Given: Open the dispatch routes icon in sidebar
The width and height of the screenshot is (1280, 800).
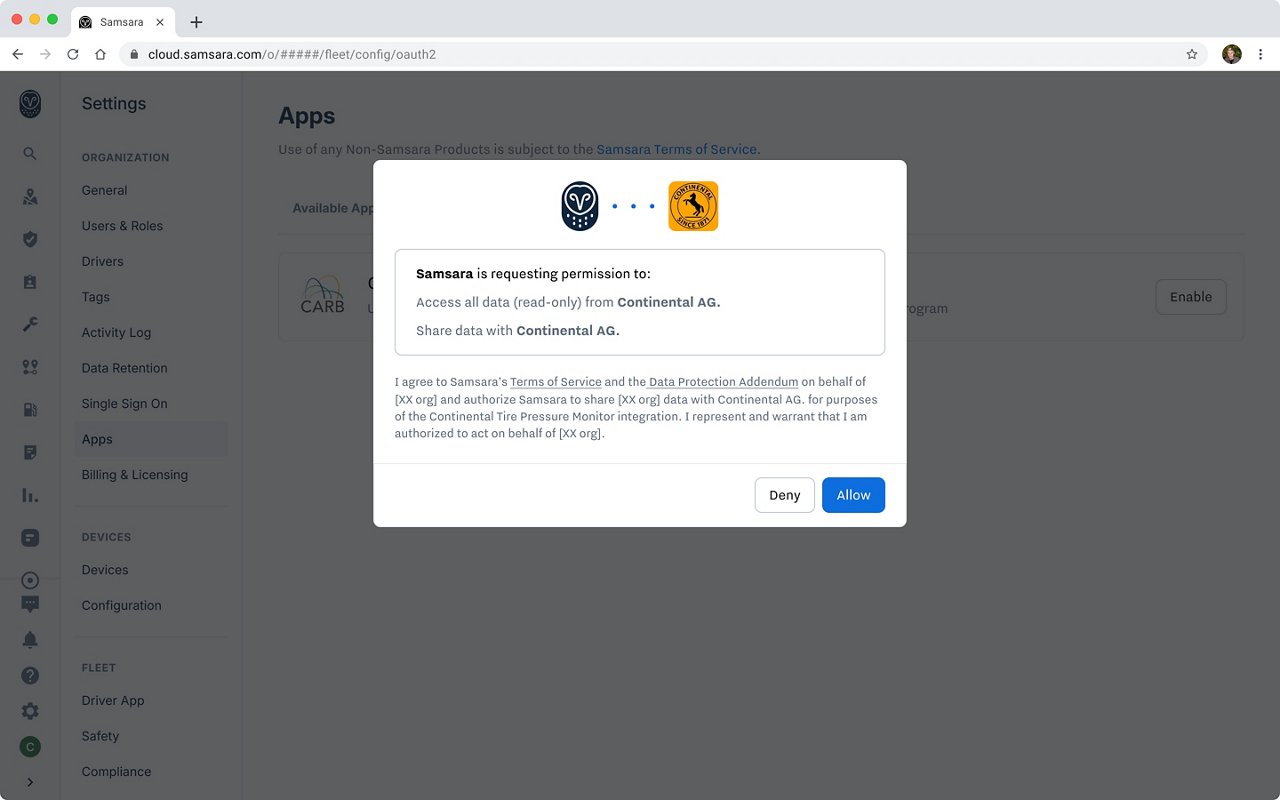Looking at the screenshot, I should 30,367.
